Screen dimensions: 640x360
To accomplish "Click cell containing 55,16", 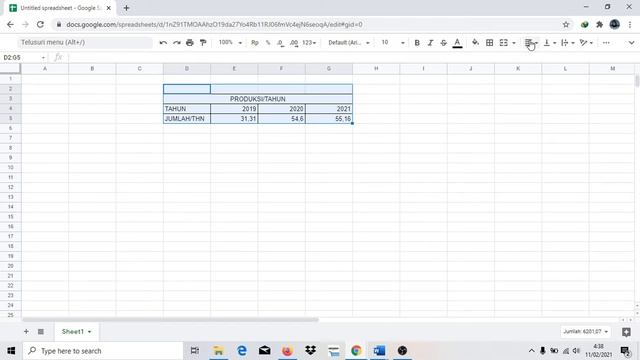I will (x=329, y=118).
